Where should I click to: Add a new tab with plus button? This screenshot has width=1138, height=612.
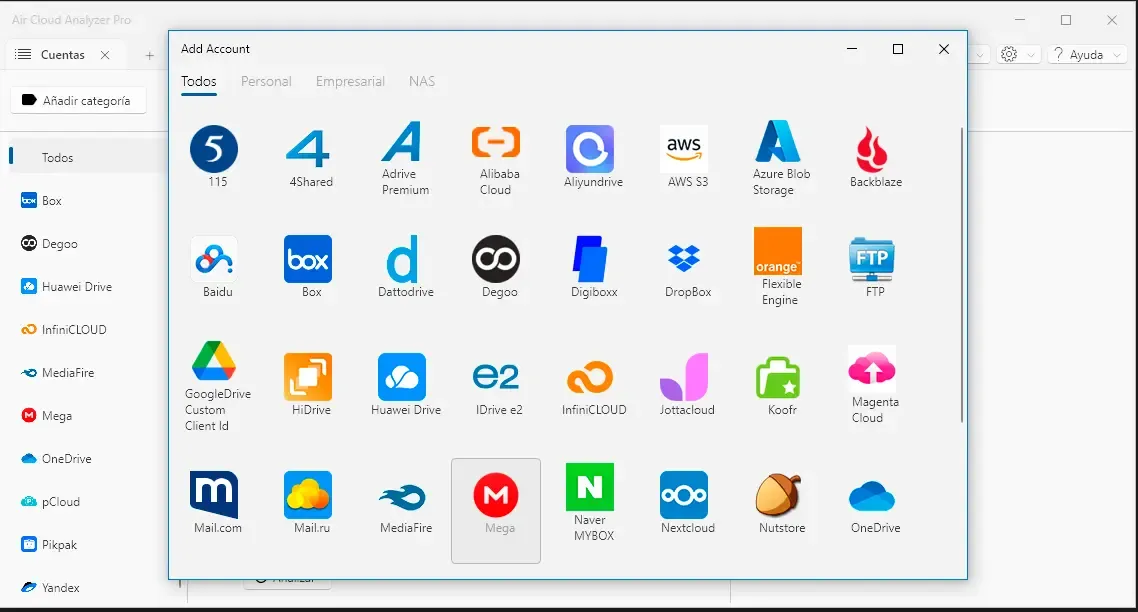150,55
